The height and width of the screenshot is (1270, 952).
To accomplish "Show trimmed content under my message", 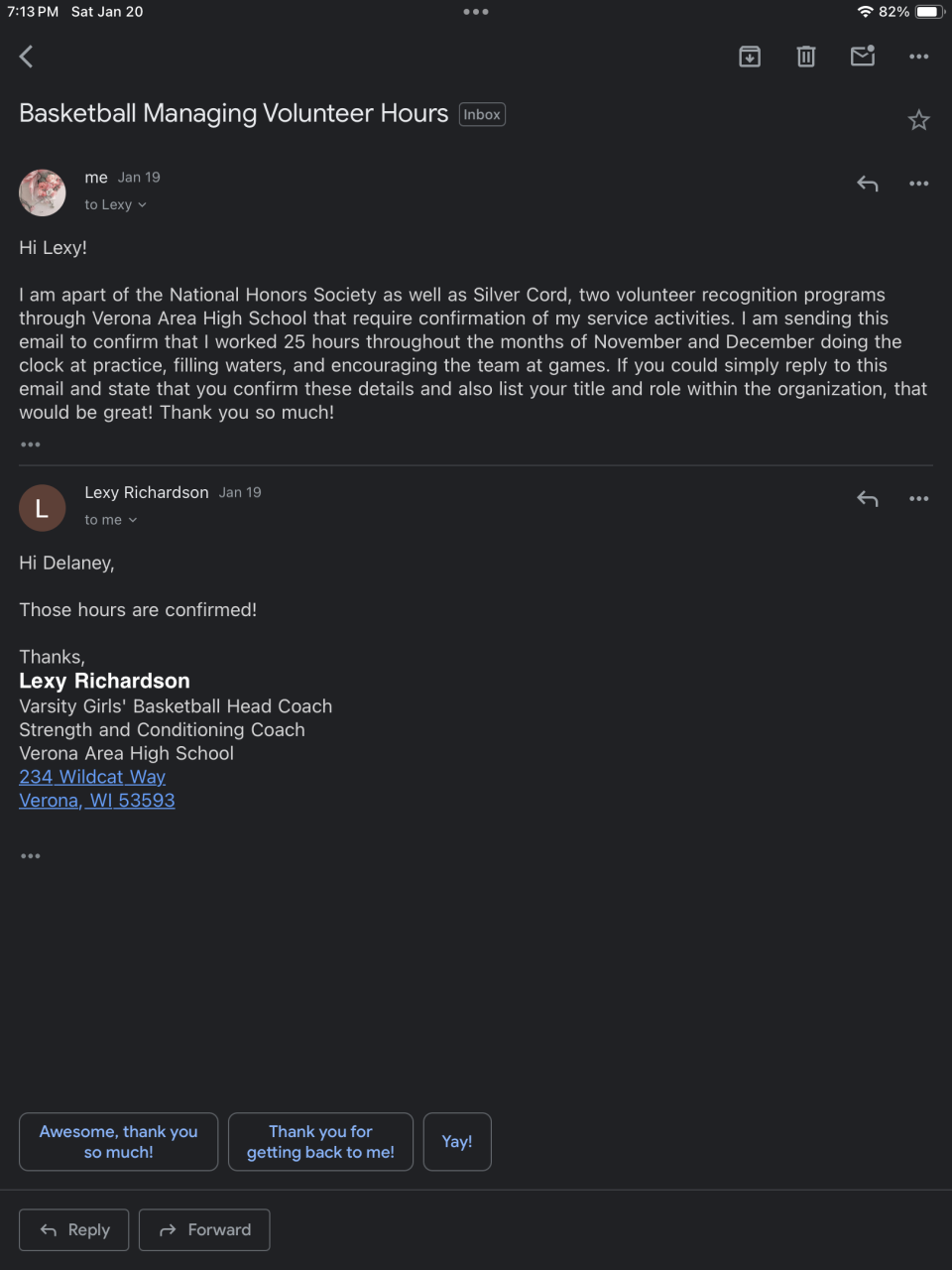I will (31, 444).
